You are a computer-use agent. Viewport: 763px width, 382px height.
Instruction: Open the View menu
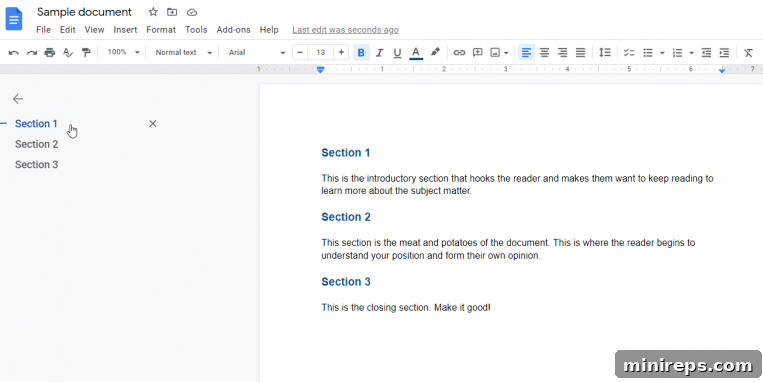[94, 30]
